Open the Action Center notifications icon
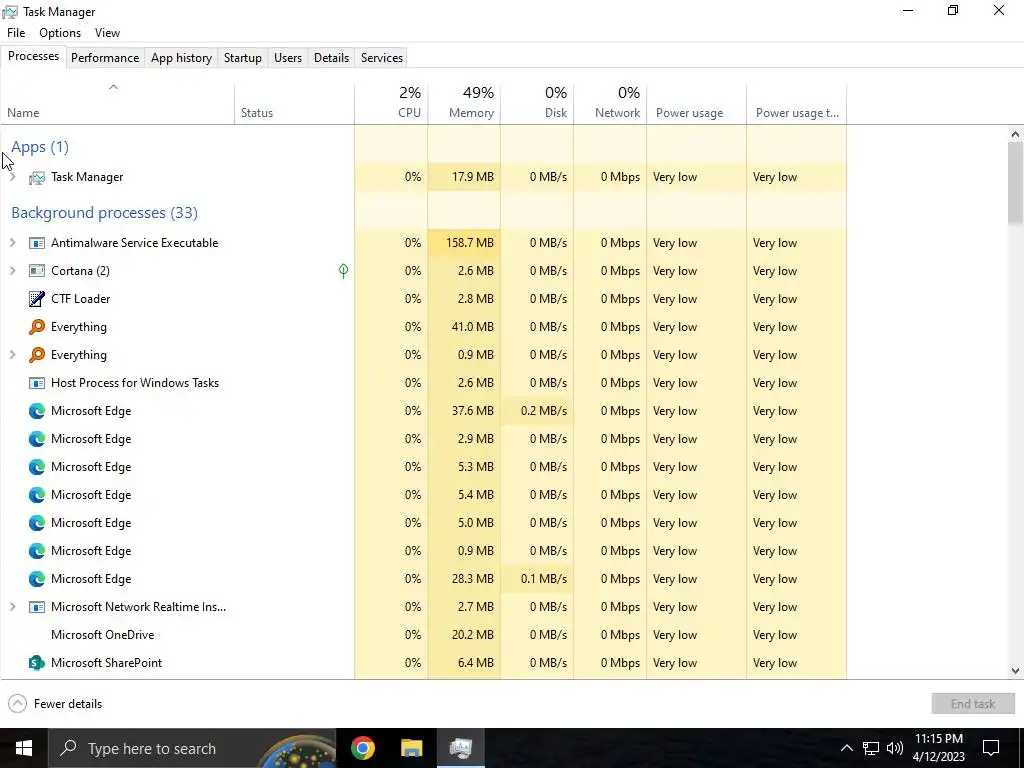 (991, 748)
